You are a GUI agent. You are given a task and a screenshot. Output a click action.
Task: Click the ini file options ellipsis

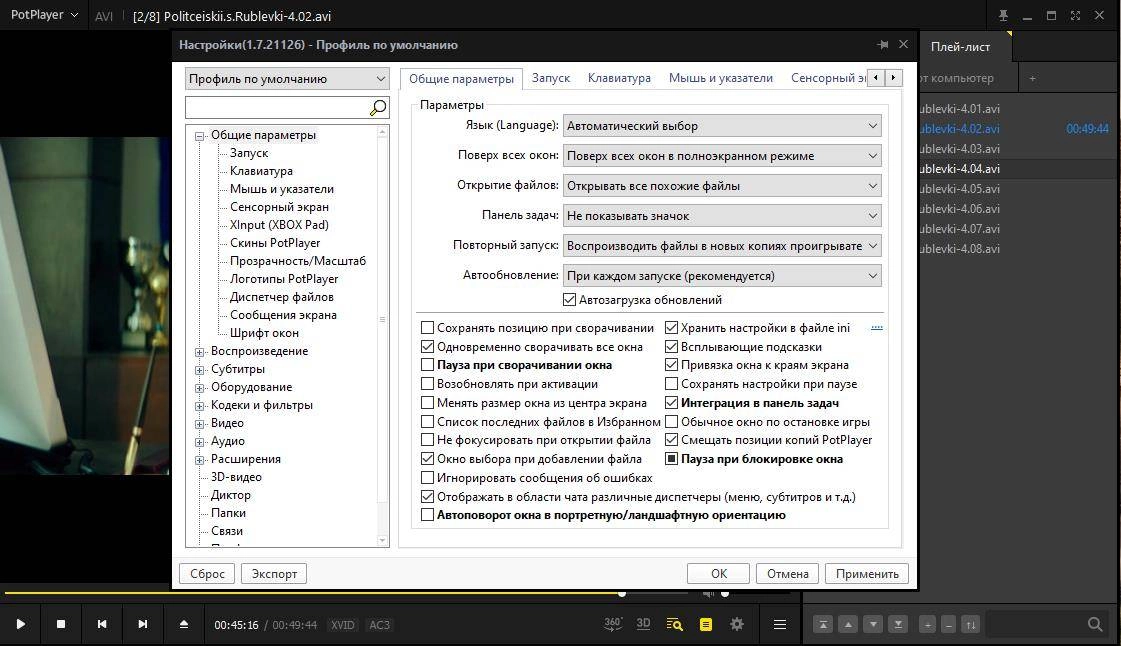pos(876,328)
